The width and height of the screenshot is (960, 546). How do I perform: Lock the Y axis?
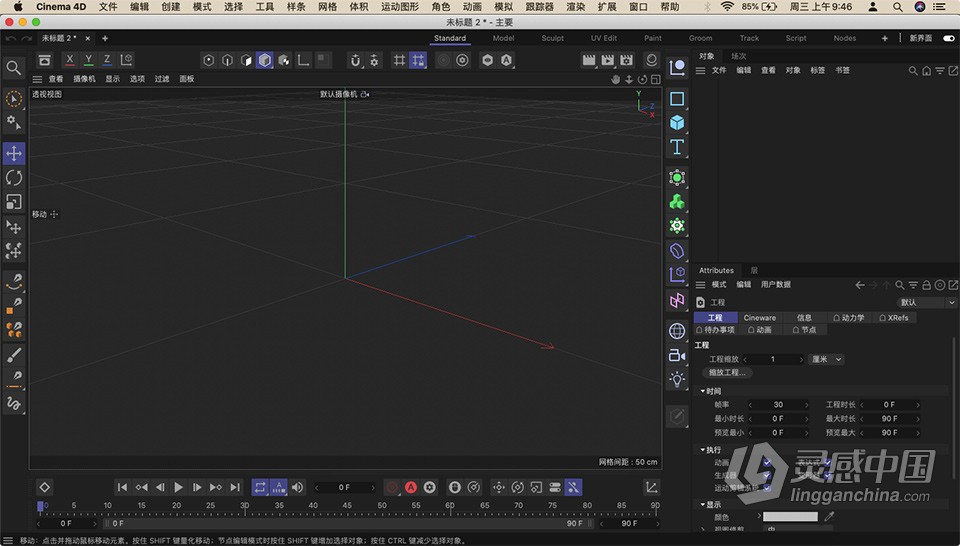coord(89,60)
